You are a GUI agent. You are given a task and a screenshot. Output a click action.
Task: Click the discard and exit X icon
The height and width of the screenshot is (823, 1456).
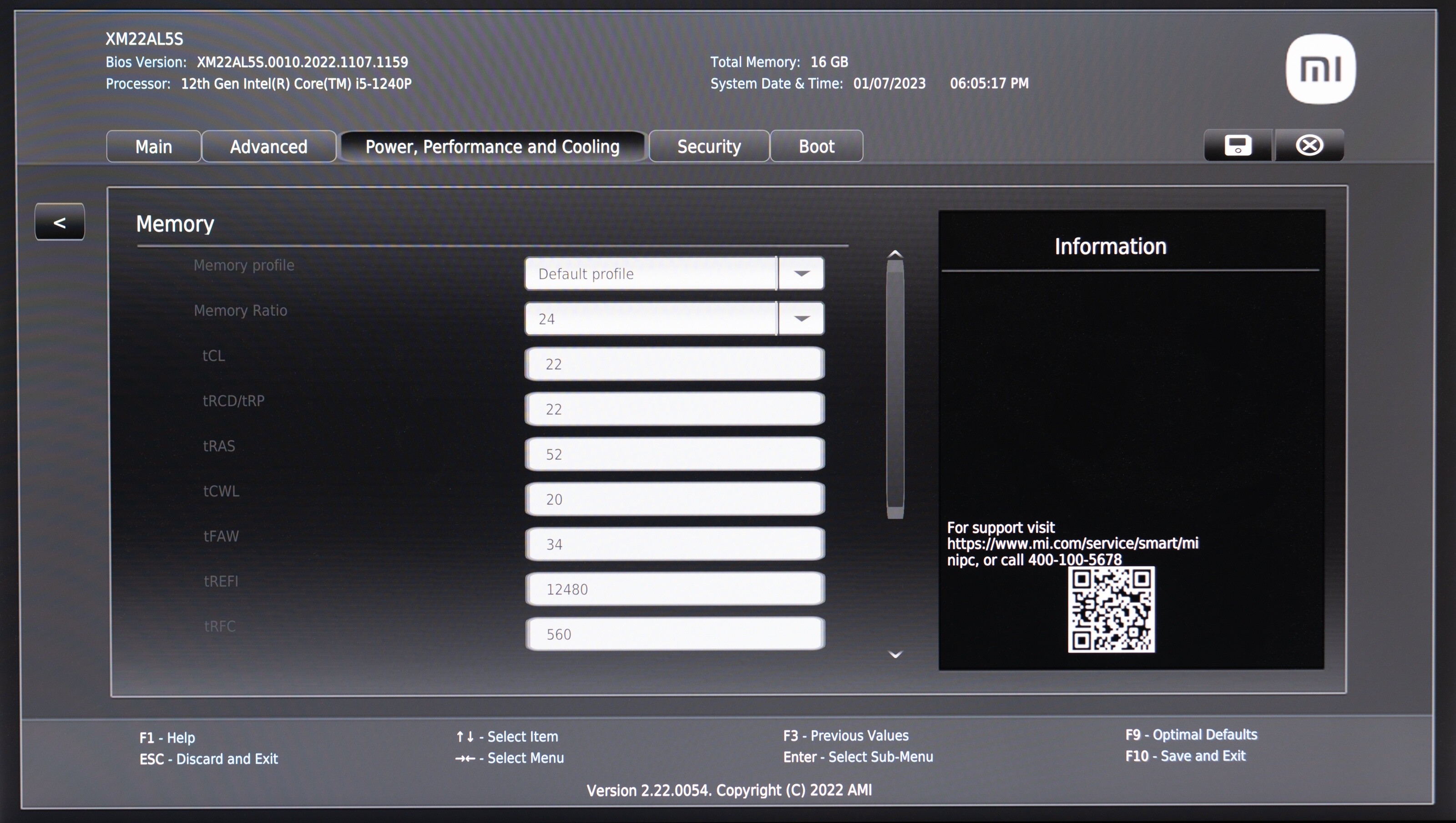pos(1309,145)
